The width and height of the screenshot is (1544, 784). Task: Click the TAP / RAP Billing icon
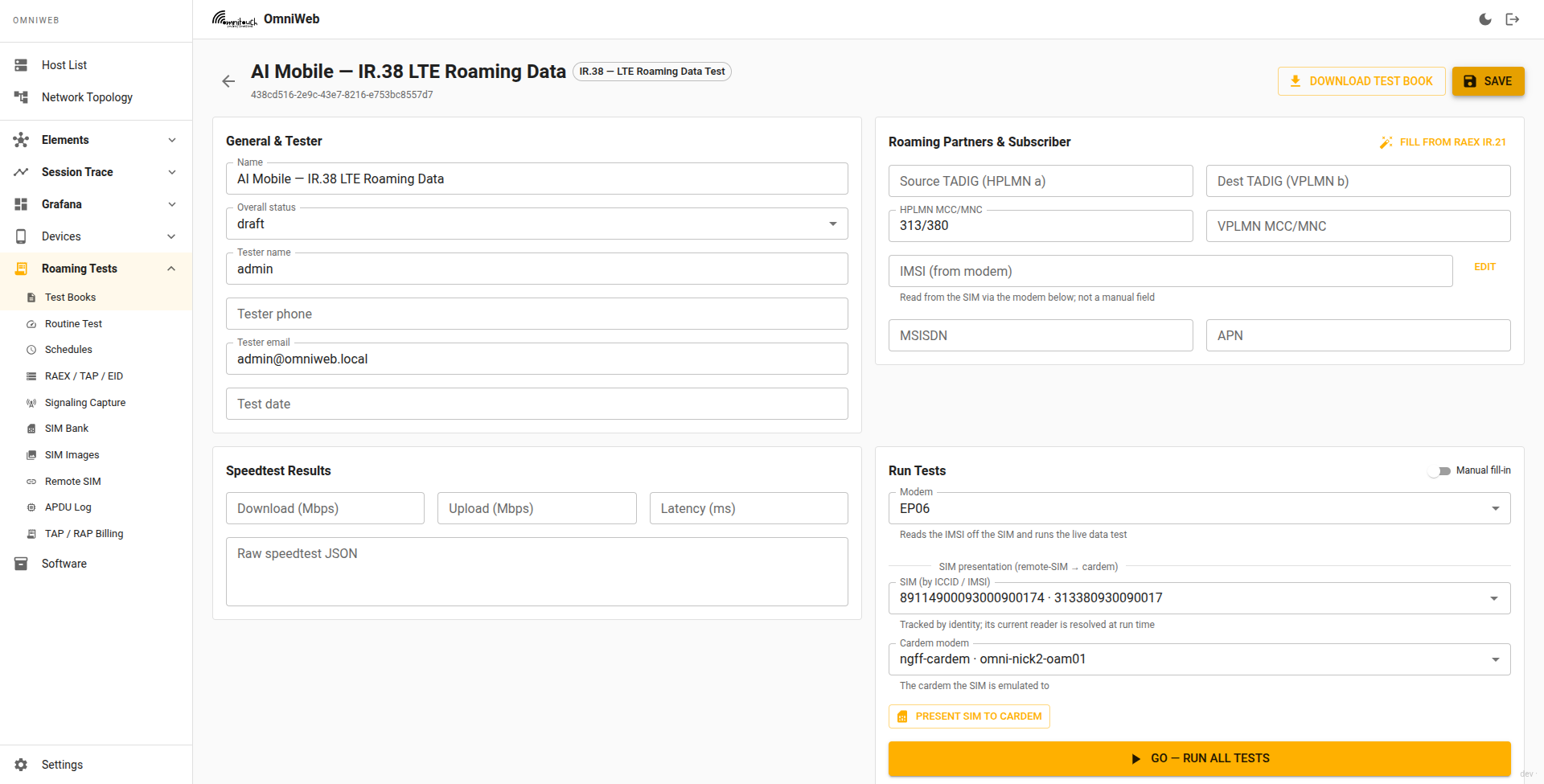point(31,534)
